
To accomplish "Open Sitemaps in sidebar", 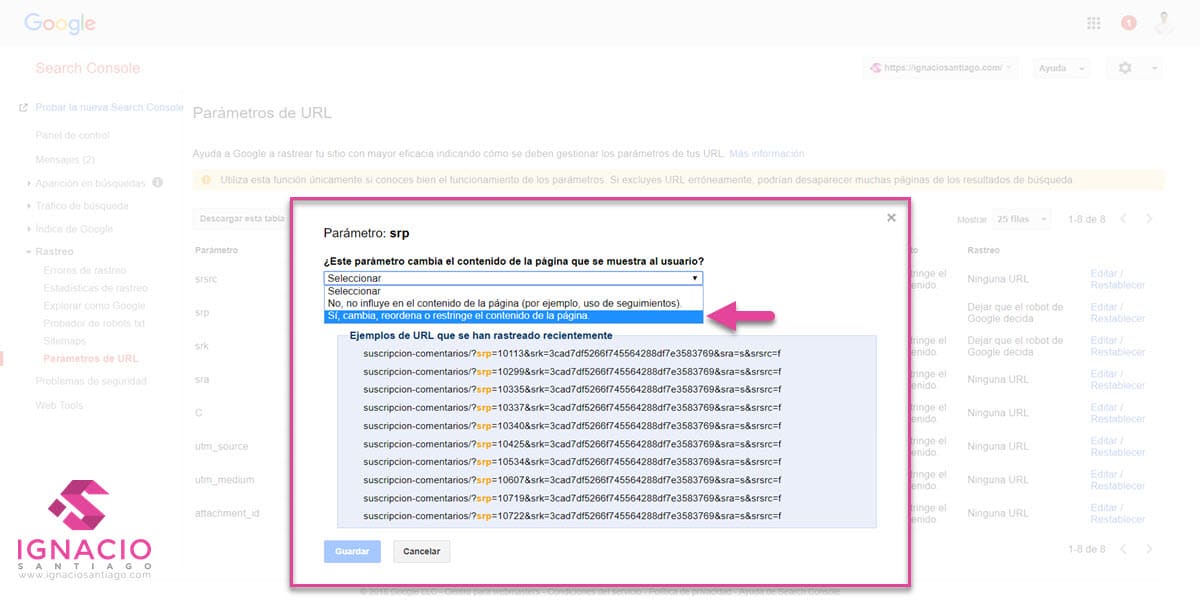I will [63, 340].
